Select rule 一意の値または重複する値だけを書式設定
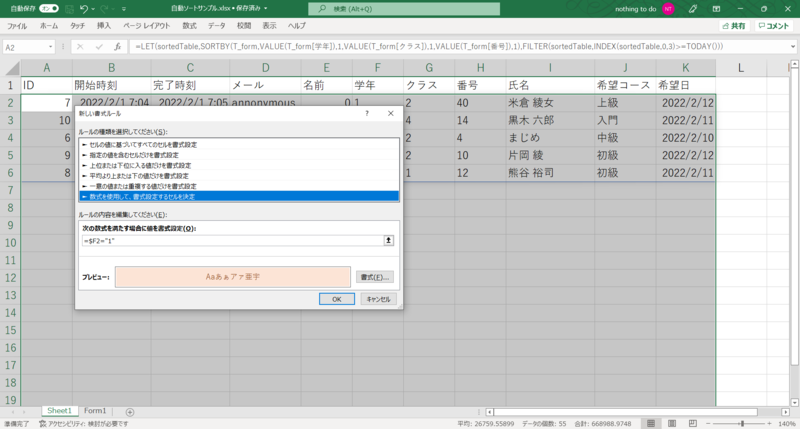 coord(239,186)
